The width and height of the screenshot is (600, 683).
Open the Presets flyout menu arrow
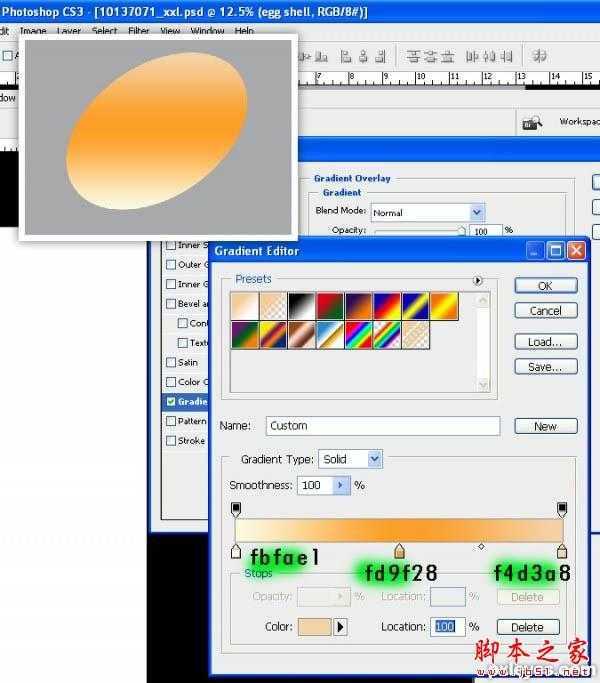coord(478,281)
